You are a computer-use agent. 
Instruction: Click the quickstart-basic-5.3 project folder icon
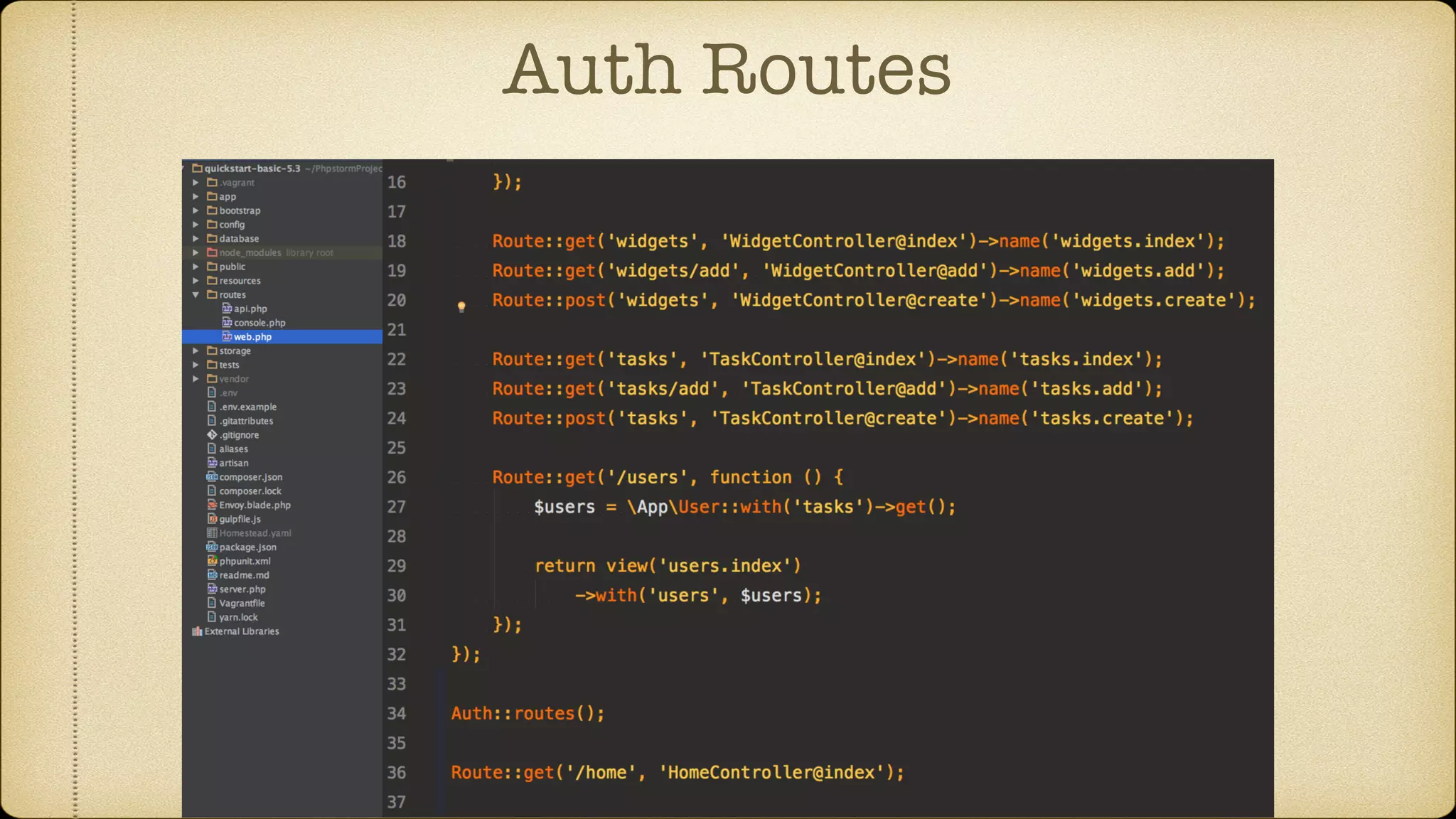pos(198,168)
